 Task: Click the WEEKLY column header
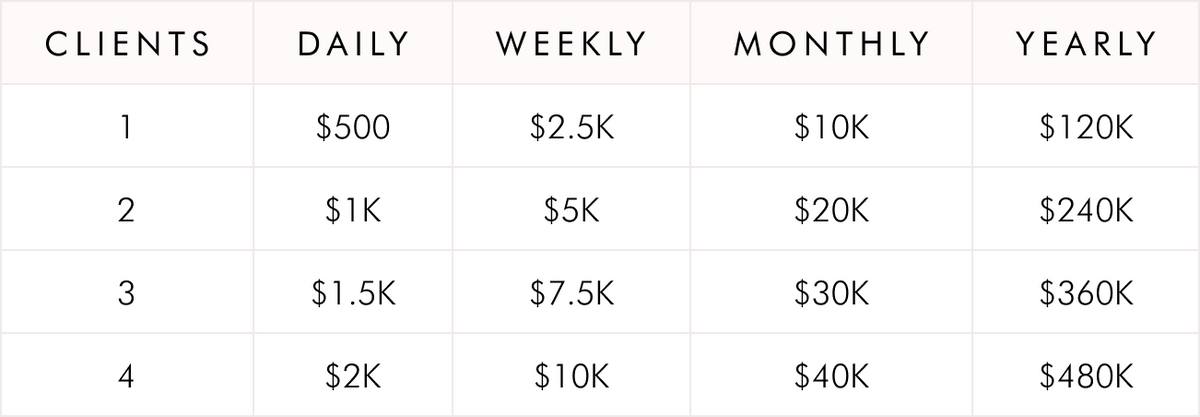point(572,44)
